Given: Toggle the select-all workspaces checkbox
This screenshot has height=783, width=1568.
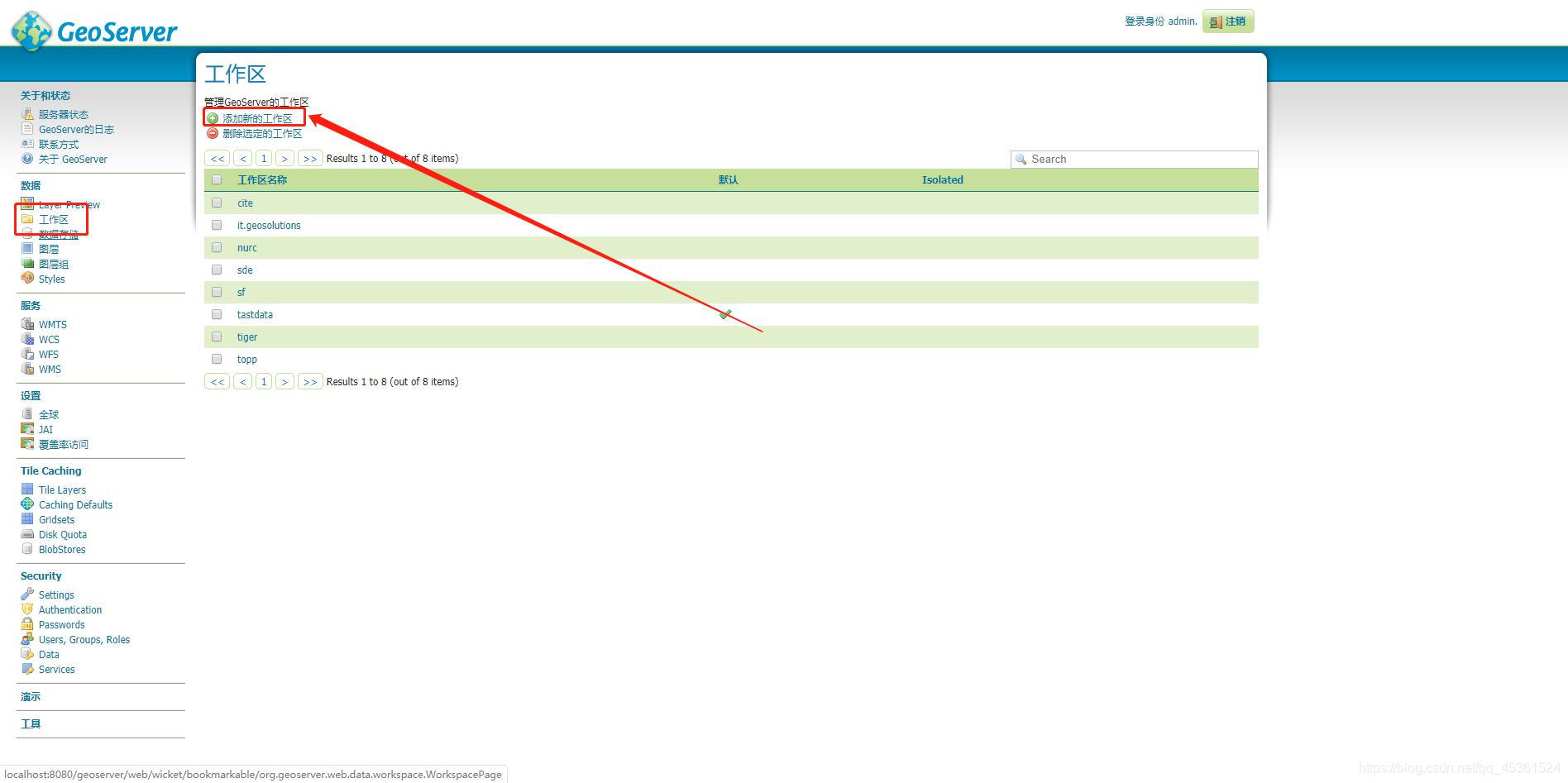Looking at the screenshot, I should coord(217,179).
